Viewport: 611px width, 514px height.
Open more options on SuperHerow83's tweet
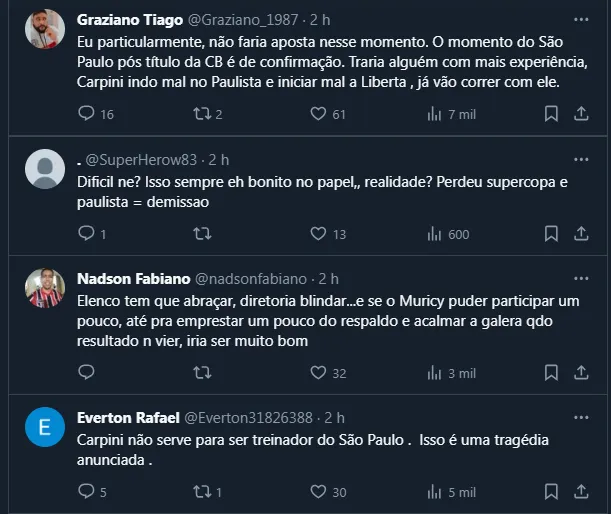(x=581, y=159)
